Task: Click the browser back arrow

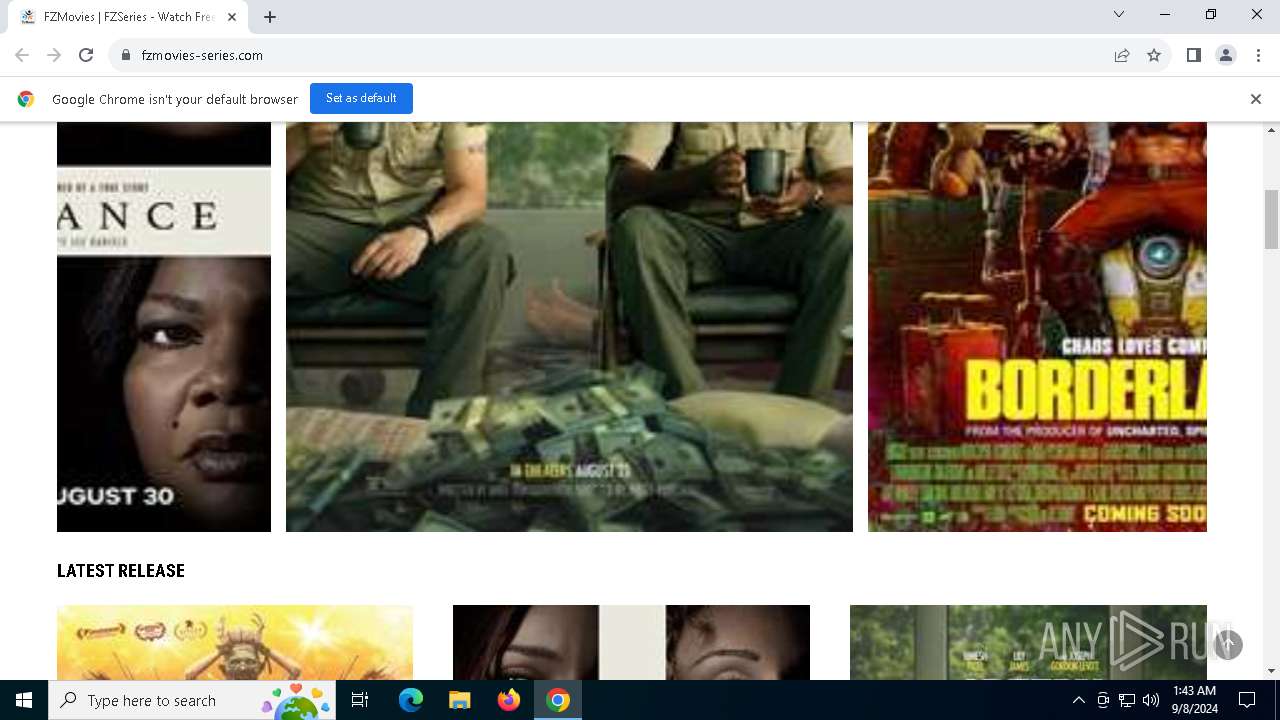Action: (22, 55)
